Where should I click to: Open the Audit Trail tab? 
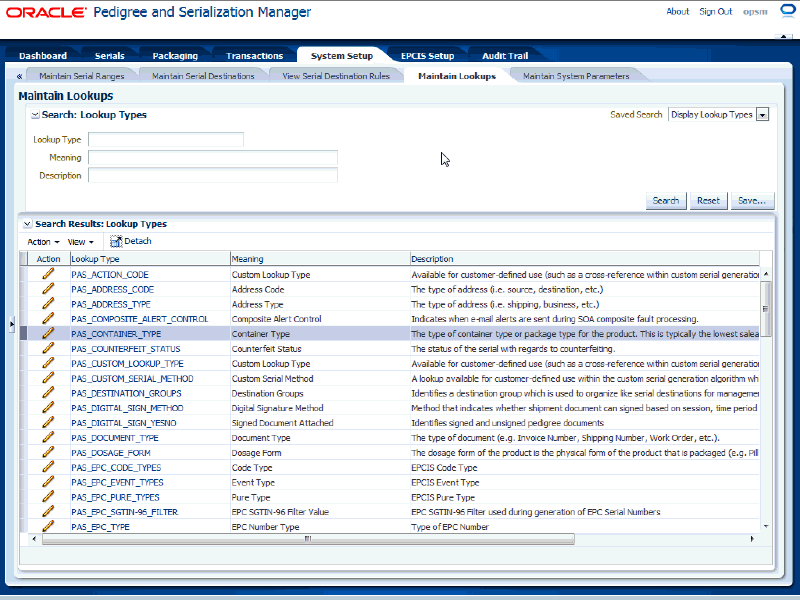click(505, 56)
